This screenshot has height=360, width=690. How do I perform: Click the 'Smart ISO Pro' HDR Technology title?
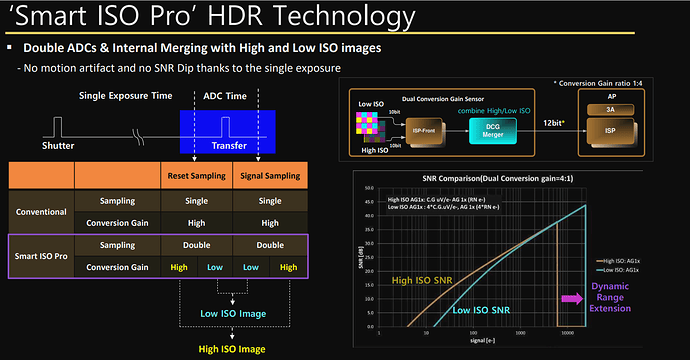212,16
